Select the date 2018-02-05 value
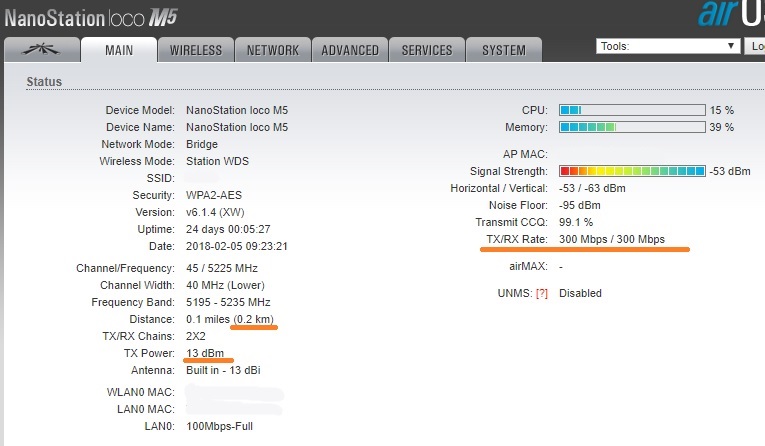 (237, 246)
